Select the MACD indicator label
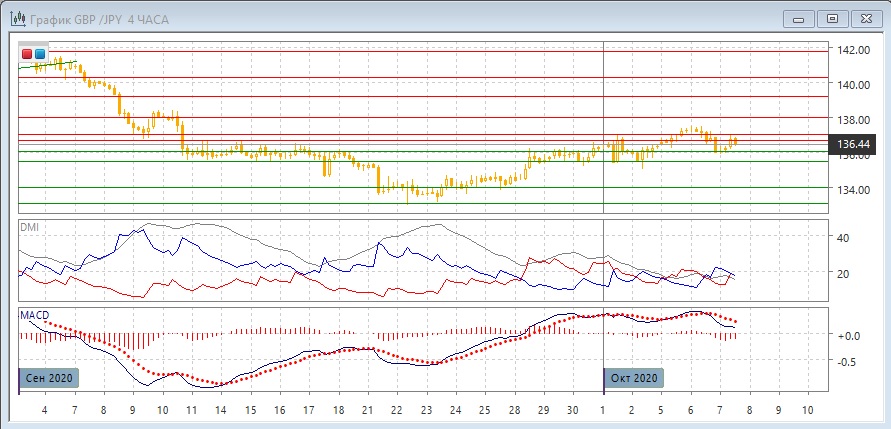 coord(32,315)
